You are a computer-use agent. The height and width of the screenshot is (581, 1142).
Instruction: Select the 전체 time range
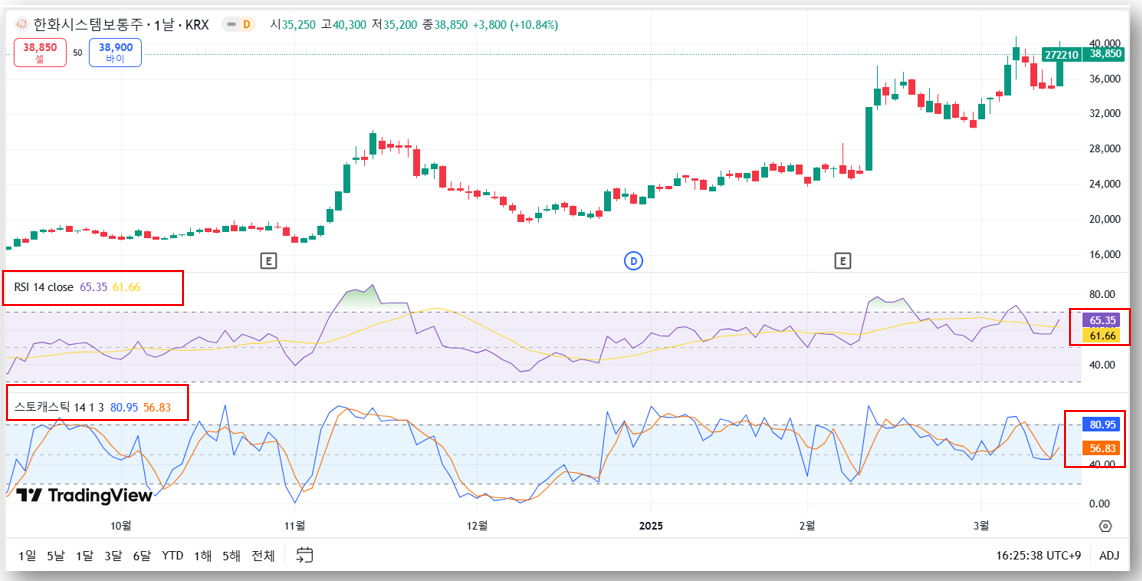[263, 556]
